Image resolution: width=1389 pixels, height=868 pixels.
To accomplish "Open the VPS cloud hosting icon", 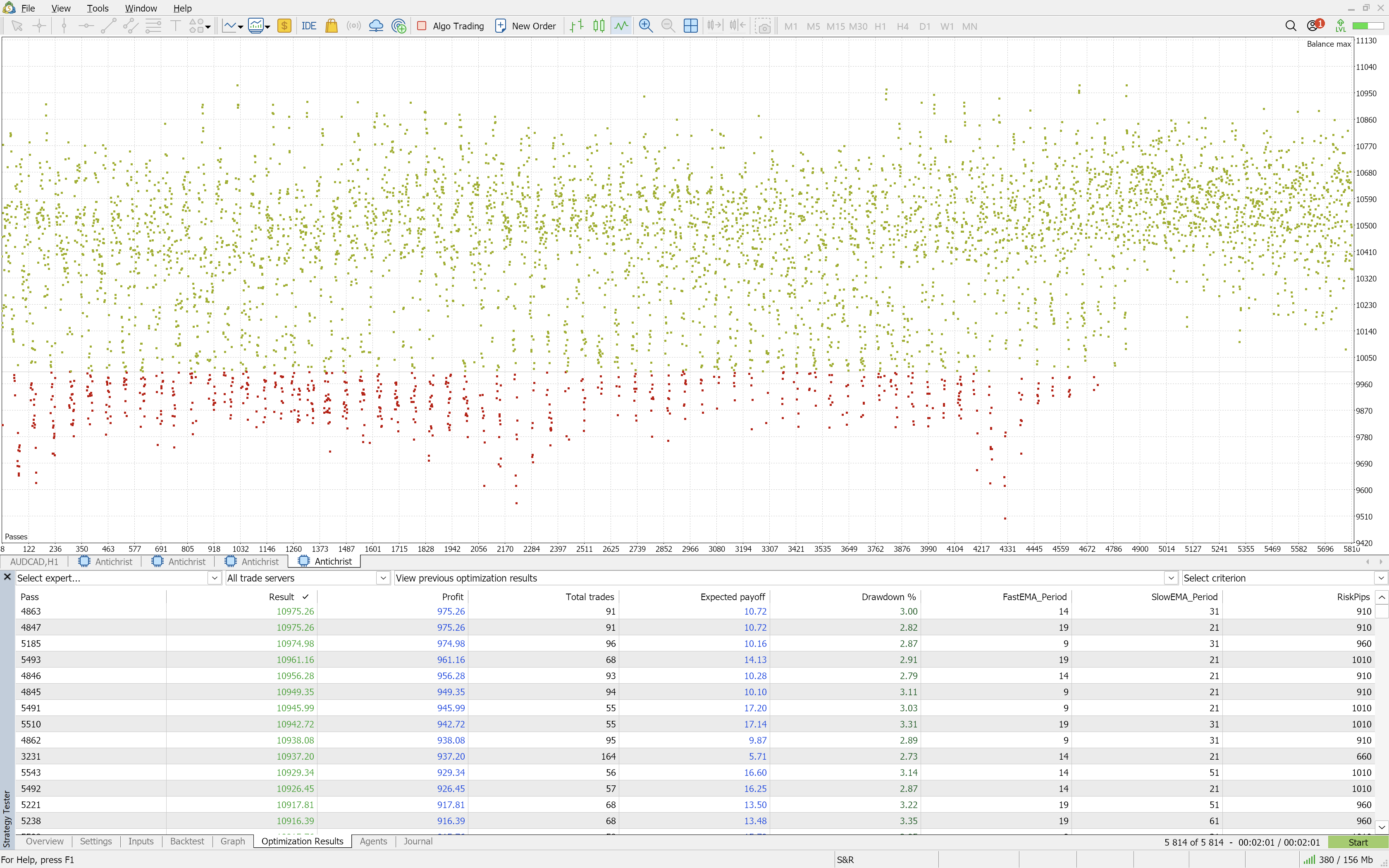I will click(376, 26).
